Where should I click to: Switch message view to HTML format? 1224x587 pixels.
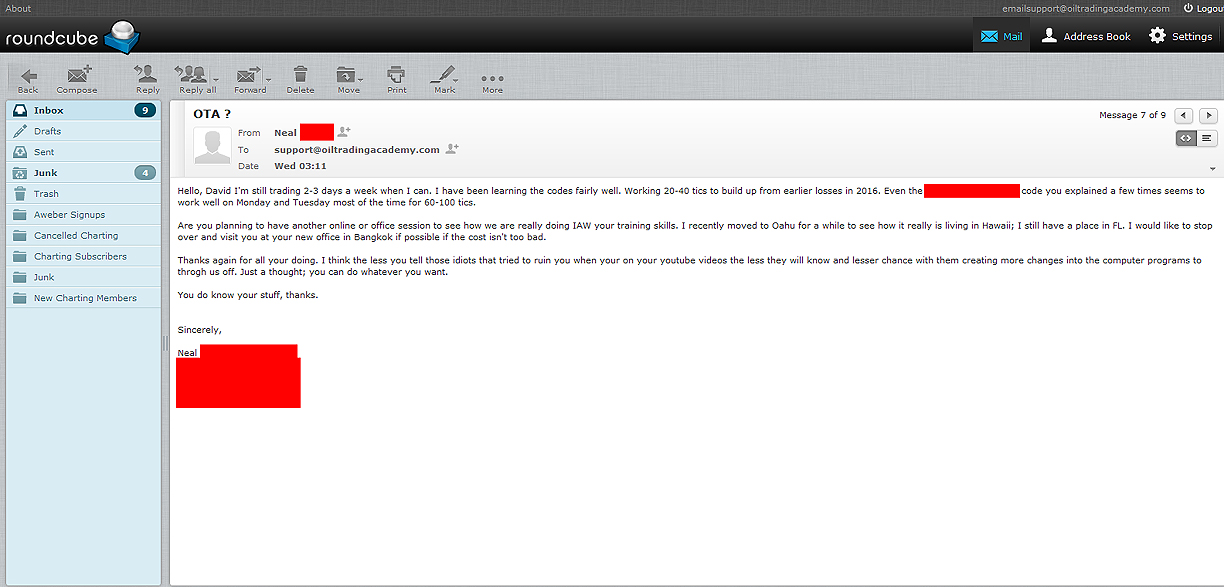1186,138
